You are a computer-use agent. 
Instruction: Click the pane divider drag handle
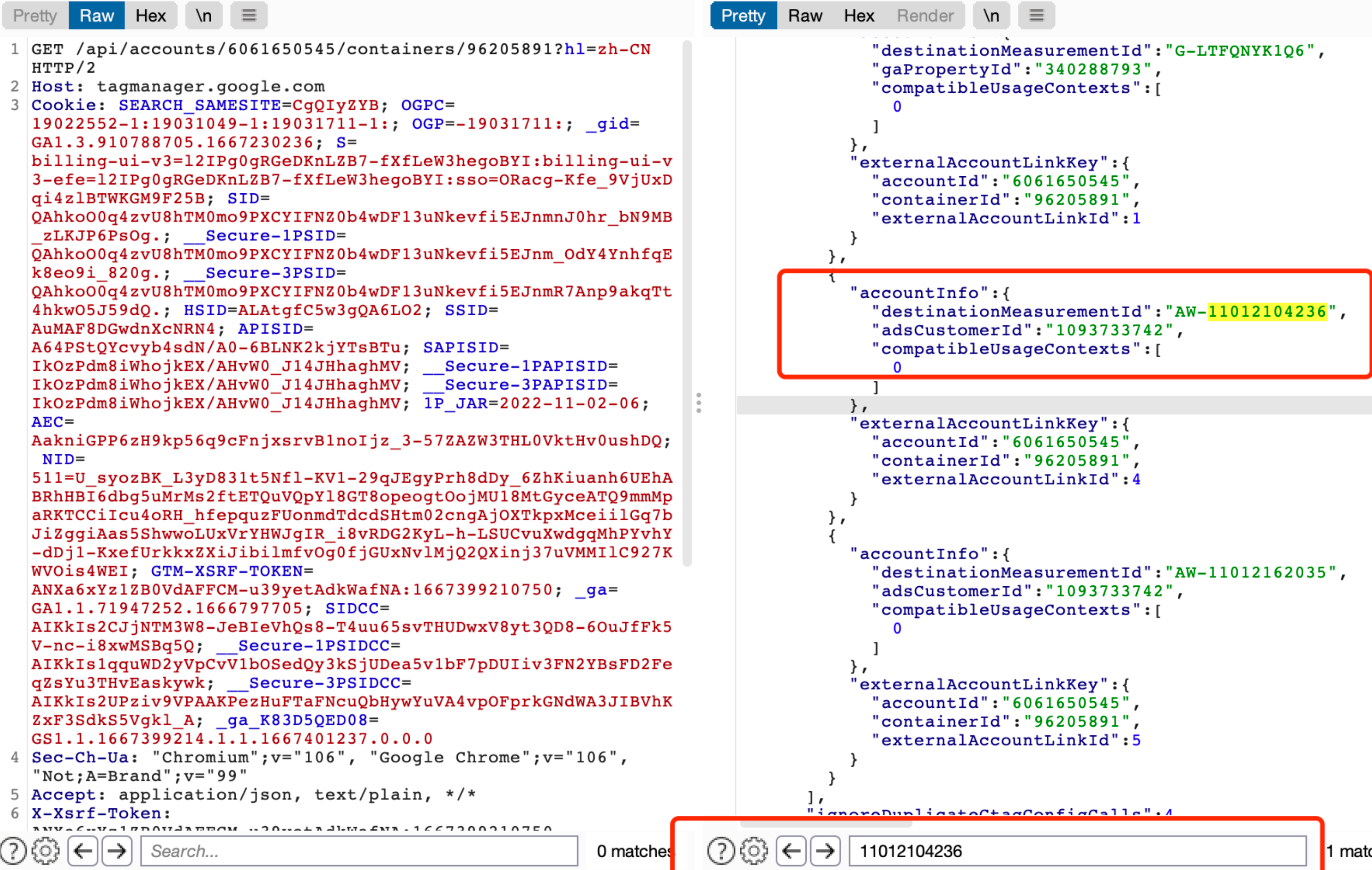point(699,402)
